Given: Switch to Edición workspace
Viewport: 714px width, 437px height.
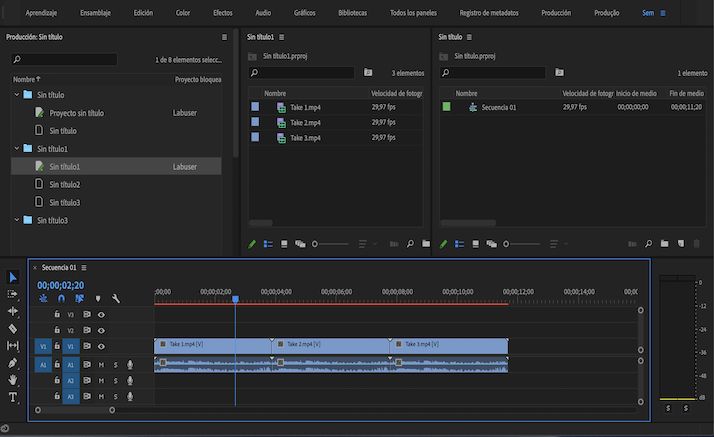Looking at the screenshot, I should tap(143, 13).
